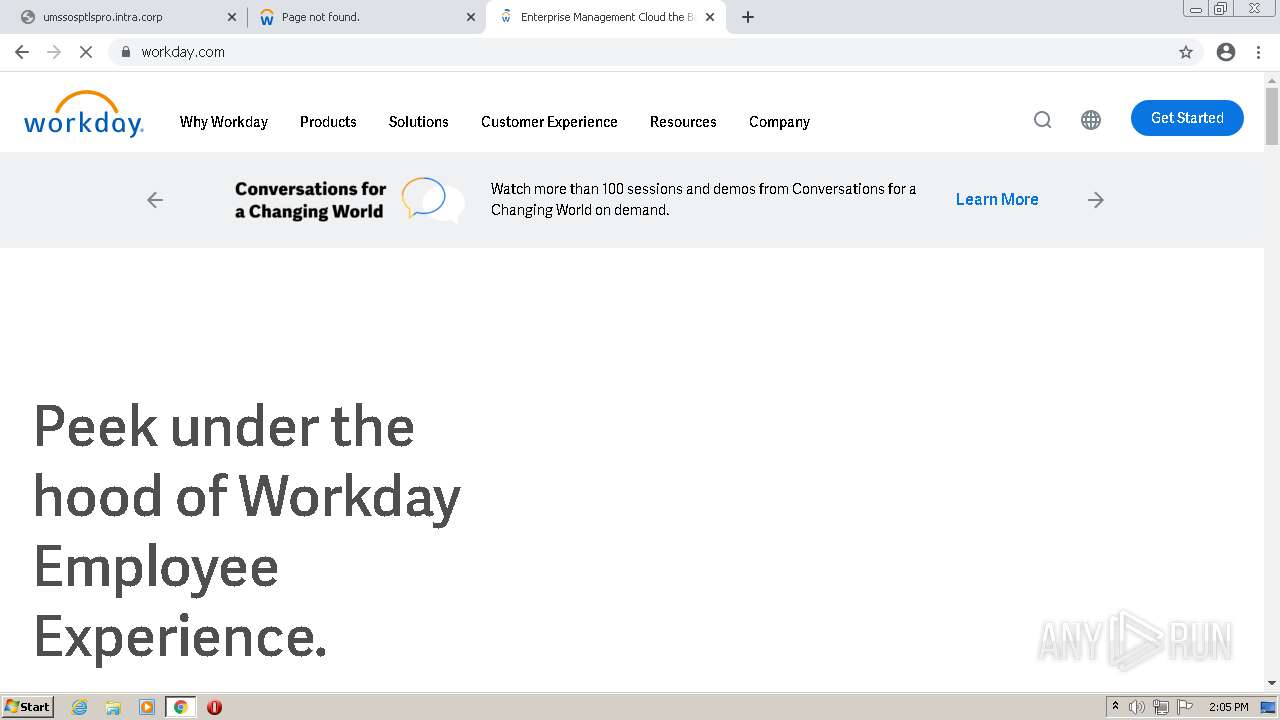Select the Enterprise Management Cloud tab

606,17
